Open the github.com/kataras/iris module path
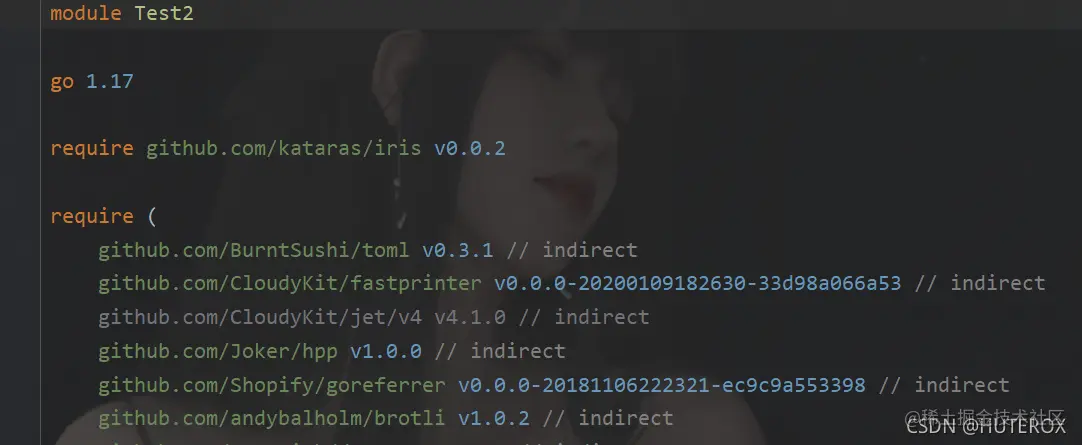The height and width of the screenshot is (445, 1082). tap(284, 148)
